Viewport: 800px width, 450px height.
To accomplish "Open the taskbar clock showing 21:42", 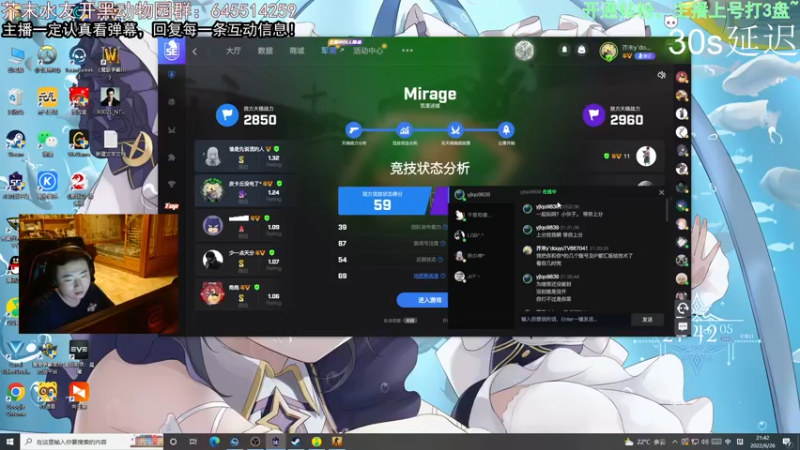I will pos(762,441).
